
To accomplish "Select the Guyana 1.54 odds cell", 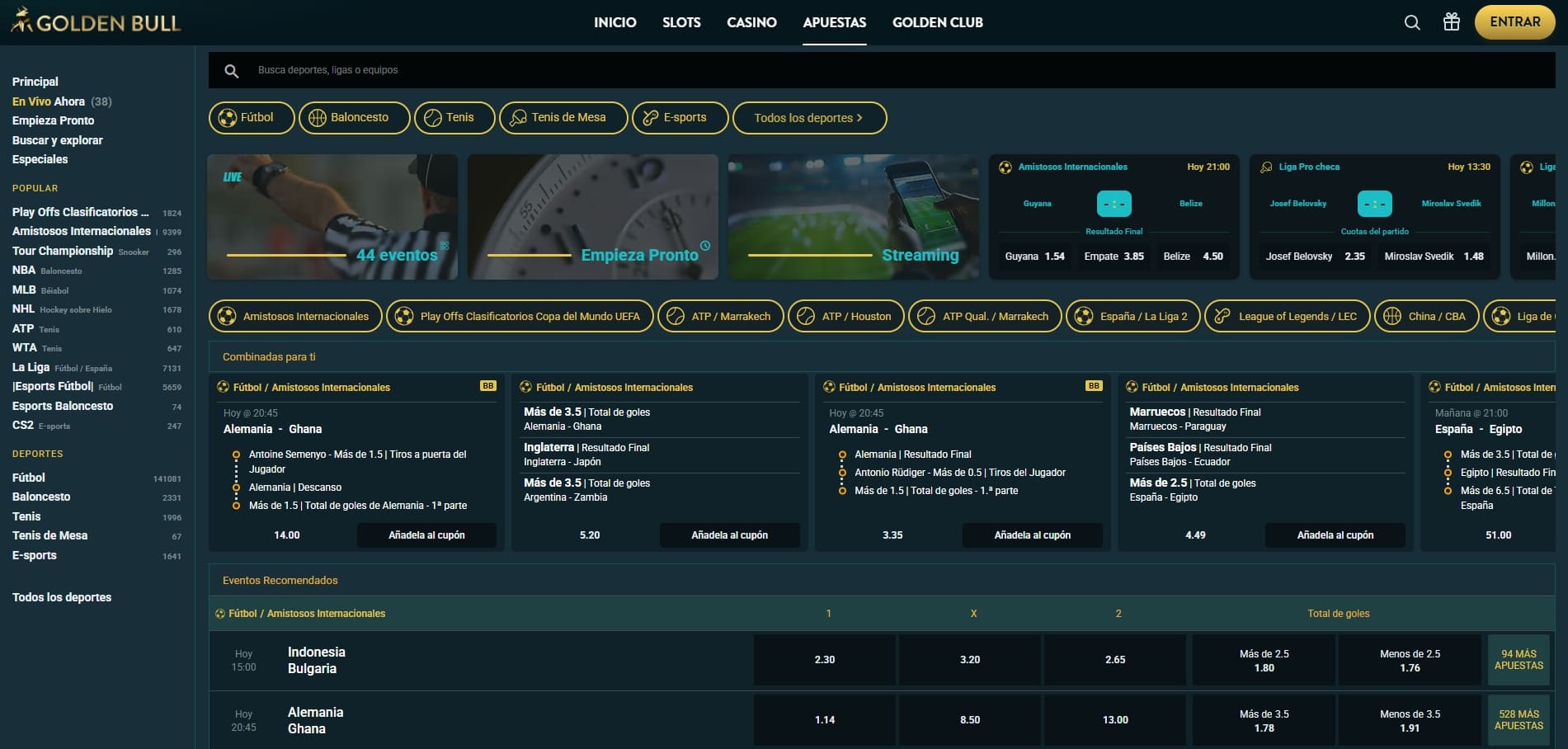I will 1036,256.
